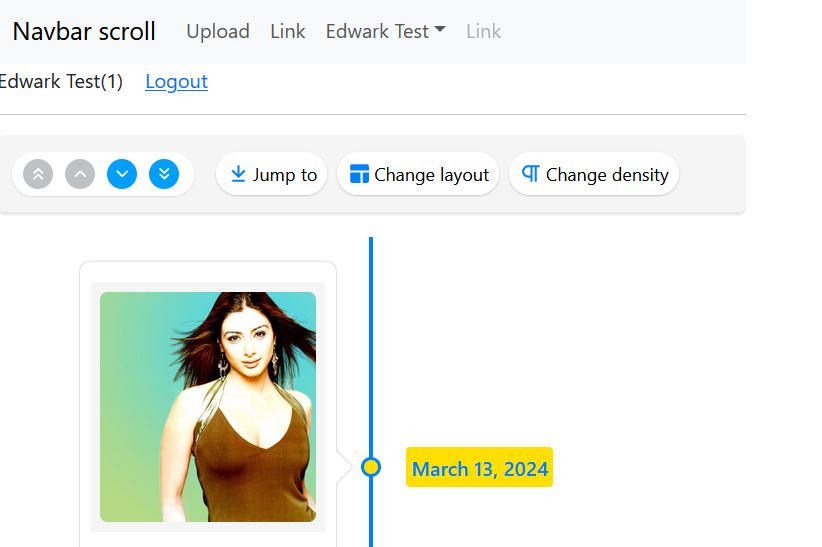Click the Edwark Test(1) user text

click(x=61, y=82)
